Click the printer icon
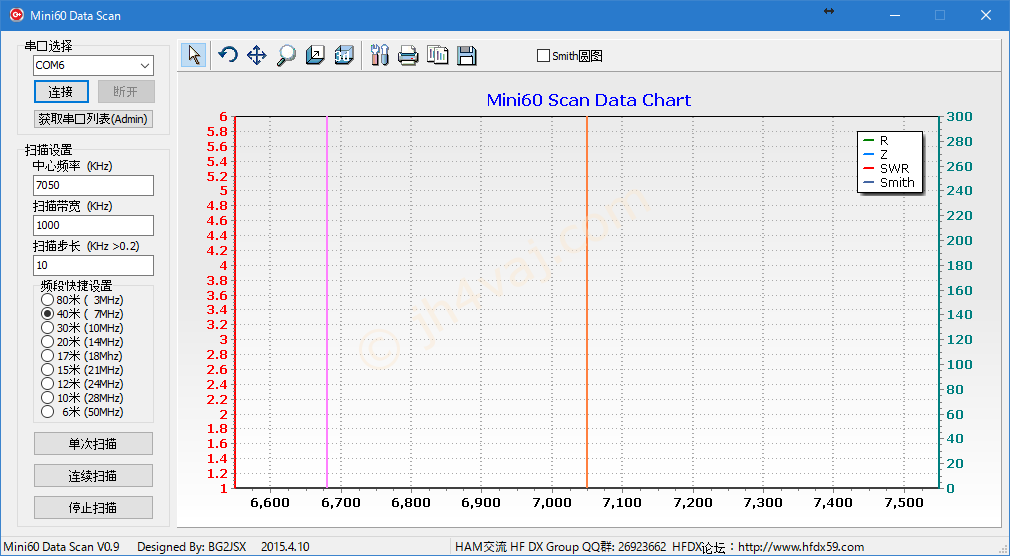This screenshot has height=556, width=1010. (x=408, y=55)
